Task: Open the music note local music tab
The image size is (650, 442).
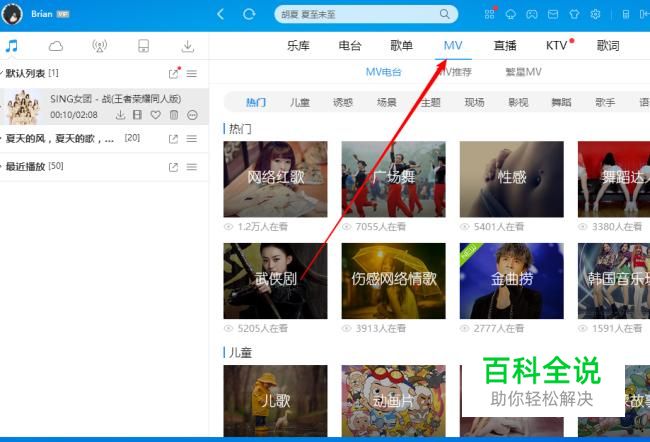Action: (11, 46)
